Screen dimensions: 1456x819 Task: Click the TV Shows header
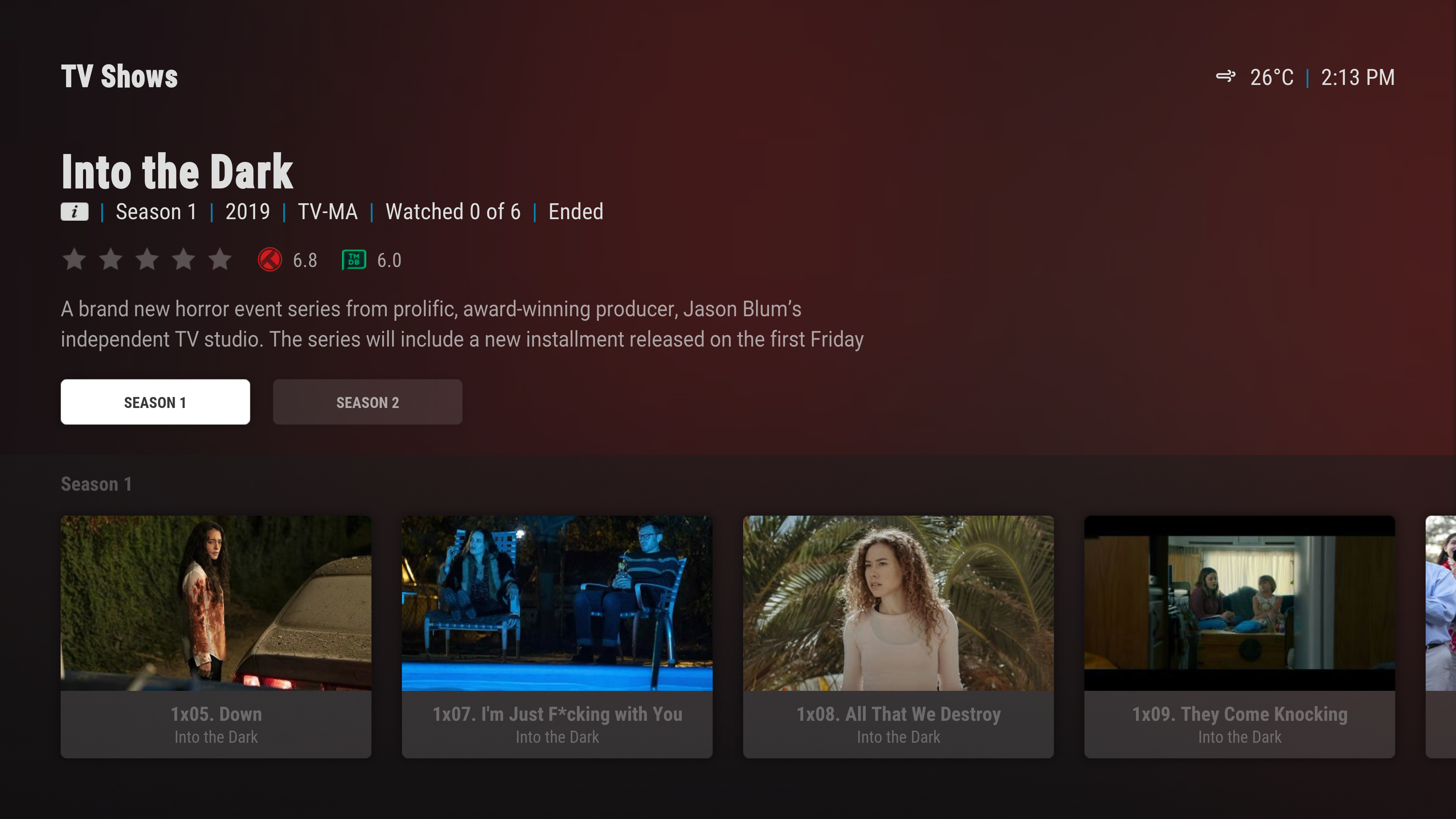[x=119, y=76]
